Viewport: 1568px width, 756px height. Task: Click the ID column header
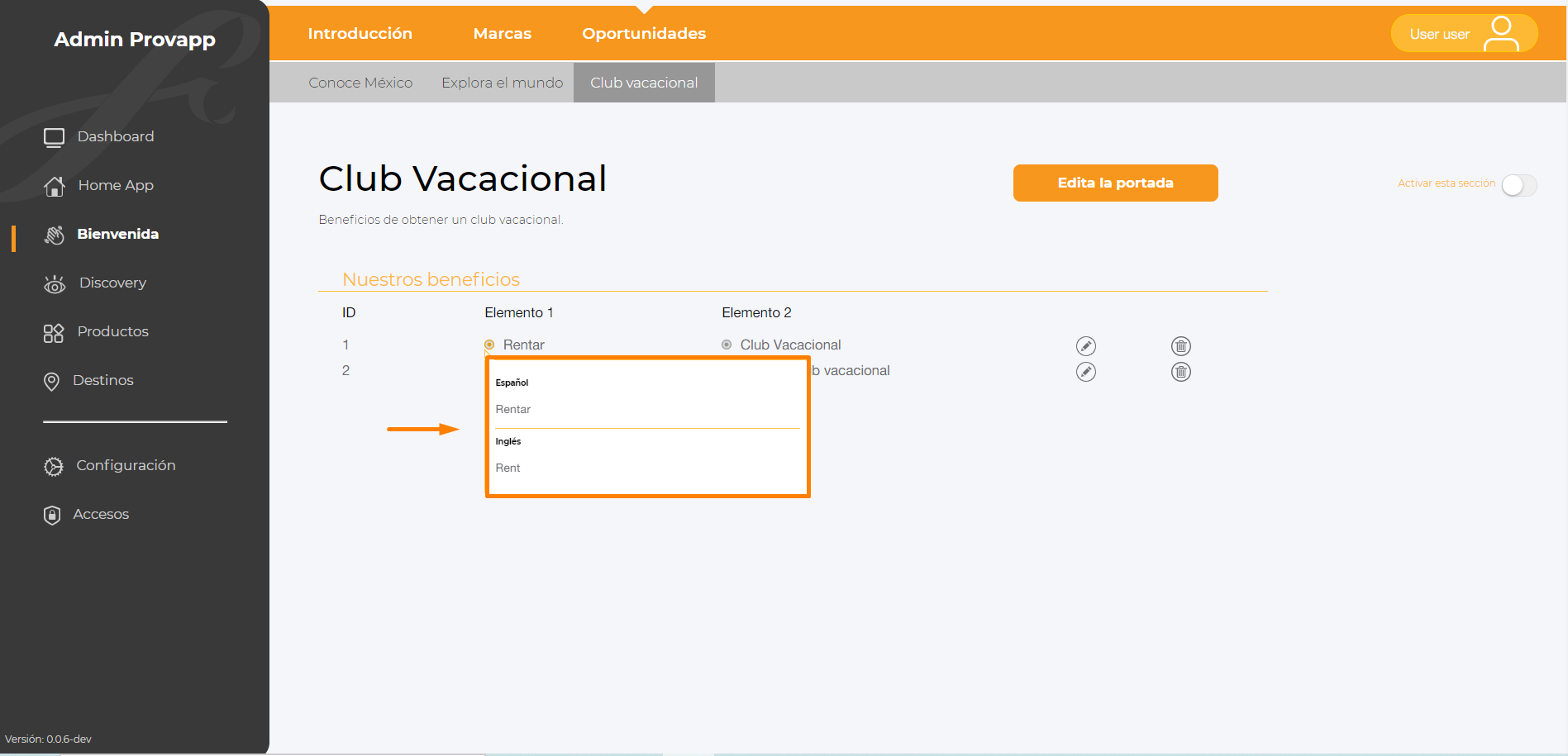tap(349, 312)
